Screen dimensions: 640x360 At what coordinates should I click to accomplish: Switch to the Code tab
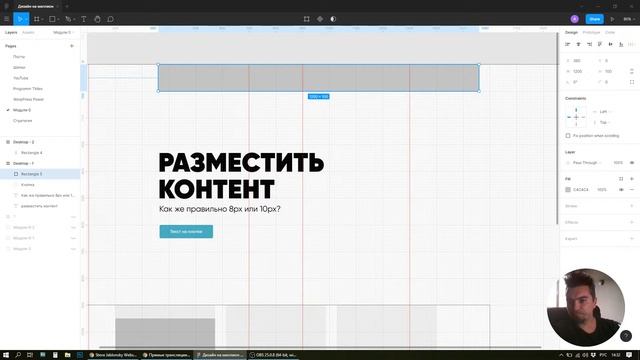pyautogui.click(x=610, y=32)
